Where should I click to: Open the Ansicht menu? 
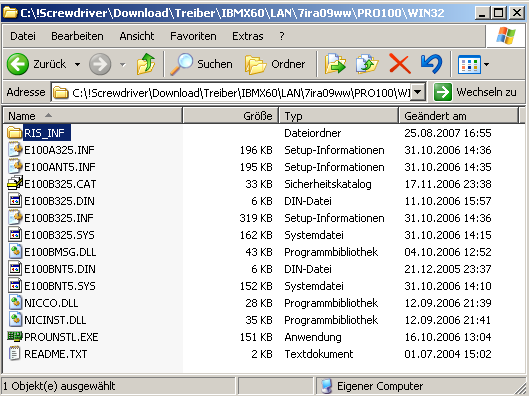coord(137,36)
